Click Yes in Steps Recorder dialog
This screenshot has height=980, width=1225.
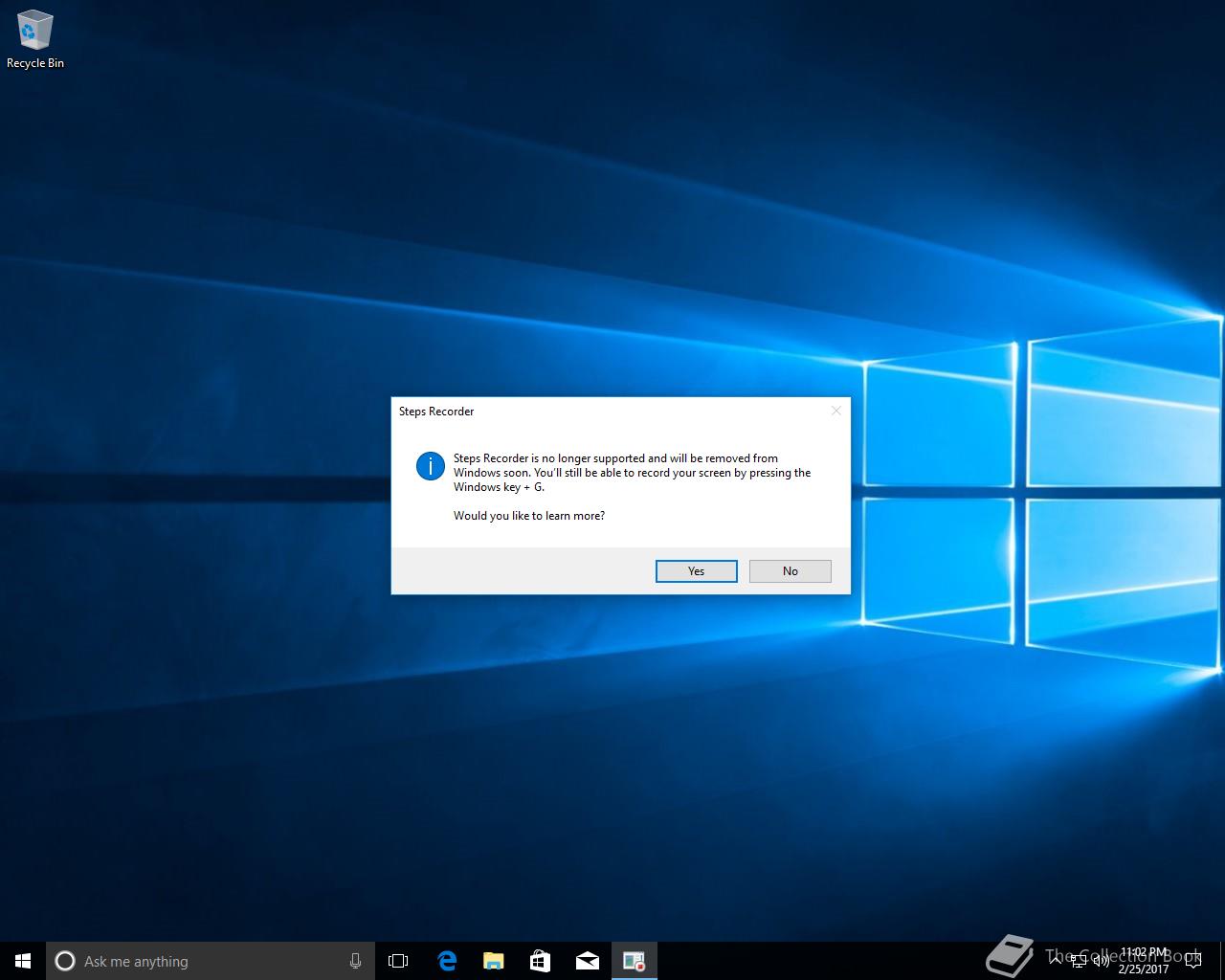tap(696, 571)
